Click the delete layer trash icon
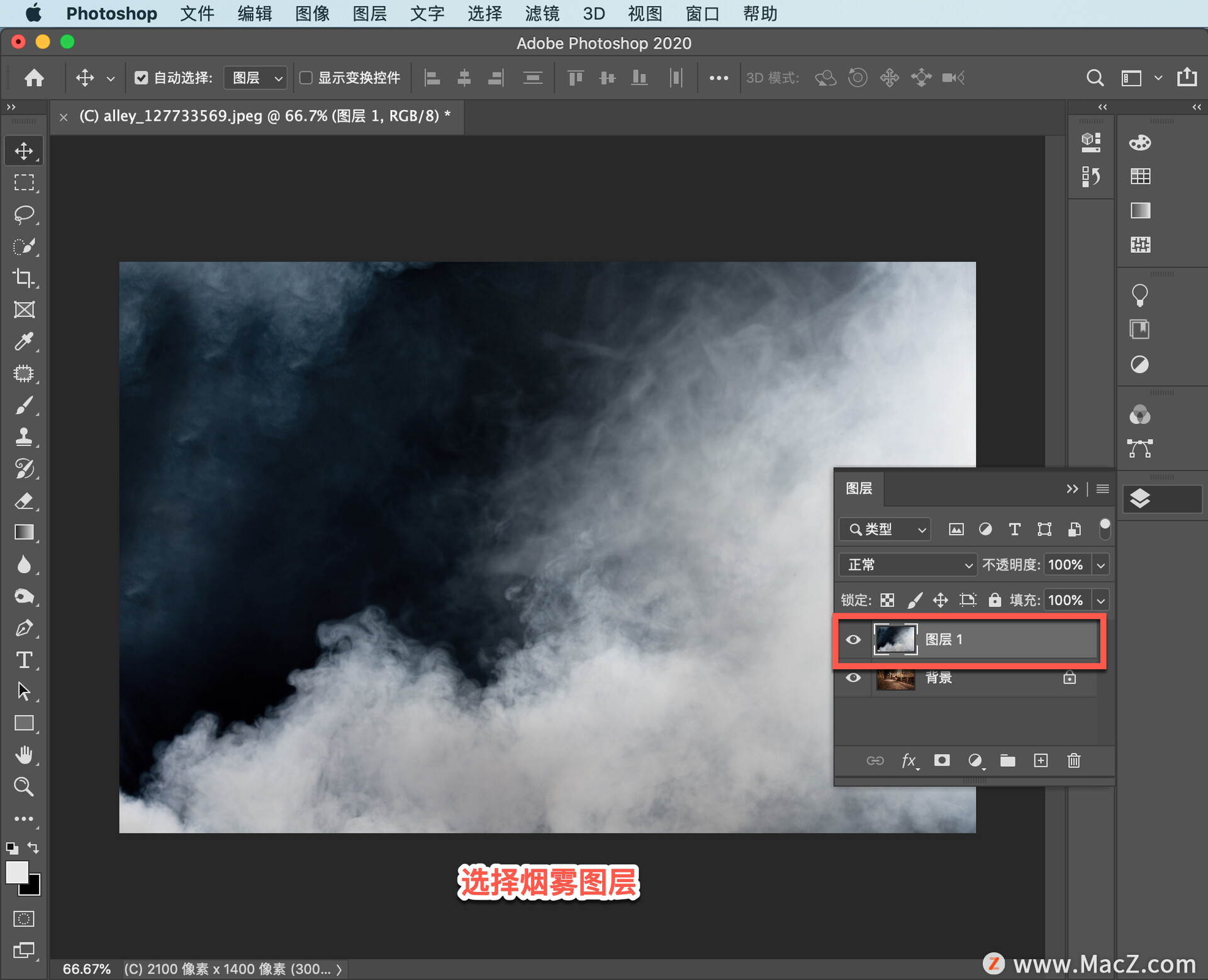The image size is (1208, 980). (x=1074, y=760)
